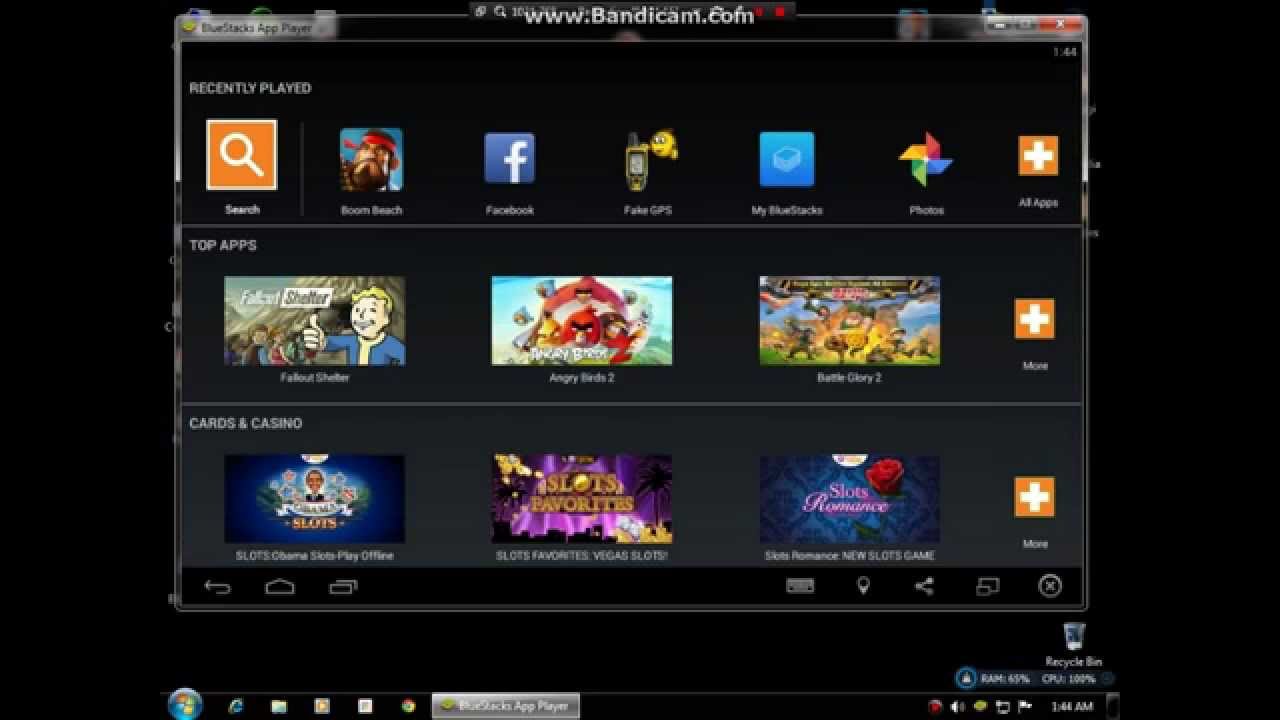Open the Facebook app icon
The height and width of the screenshot is (720, 1280).
click(510, 158)
